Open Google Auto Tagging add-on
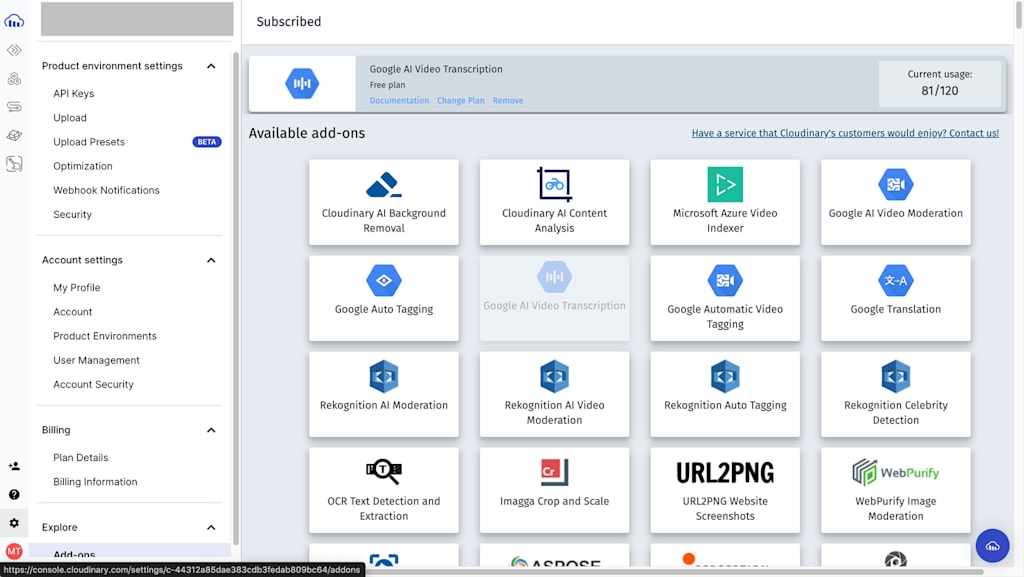 384,298
